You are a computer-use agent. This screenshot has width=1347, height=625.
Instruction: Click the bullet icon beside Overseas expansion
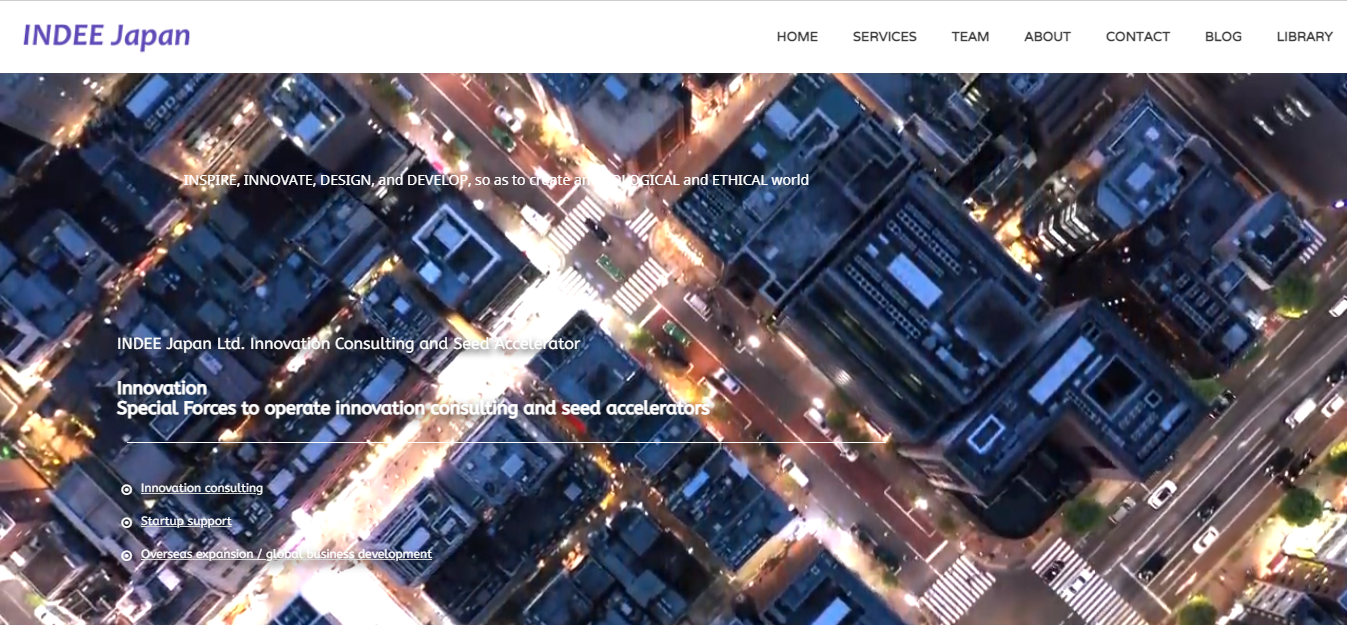tap(126, 556)
